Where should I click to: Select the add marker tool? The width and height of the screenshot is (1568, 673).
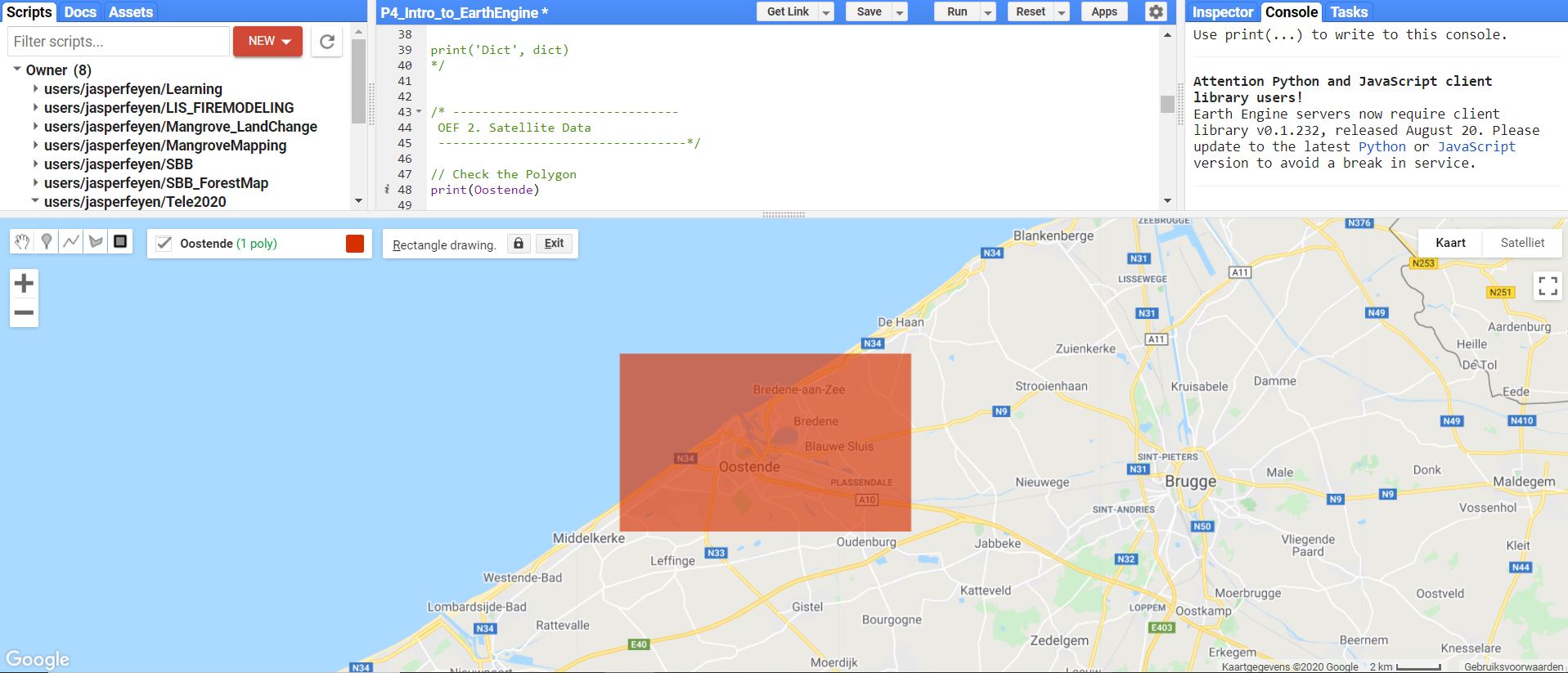coord(47,241)
